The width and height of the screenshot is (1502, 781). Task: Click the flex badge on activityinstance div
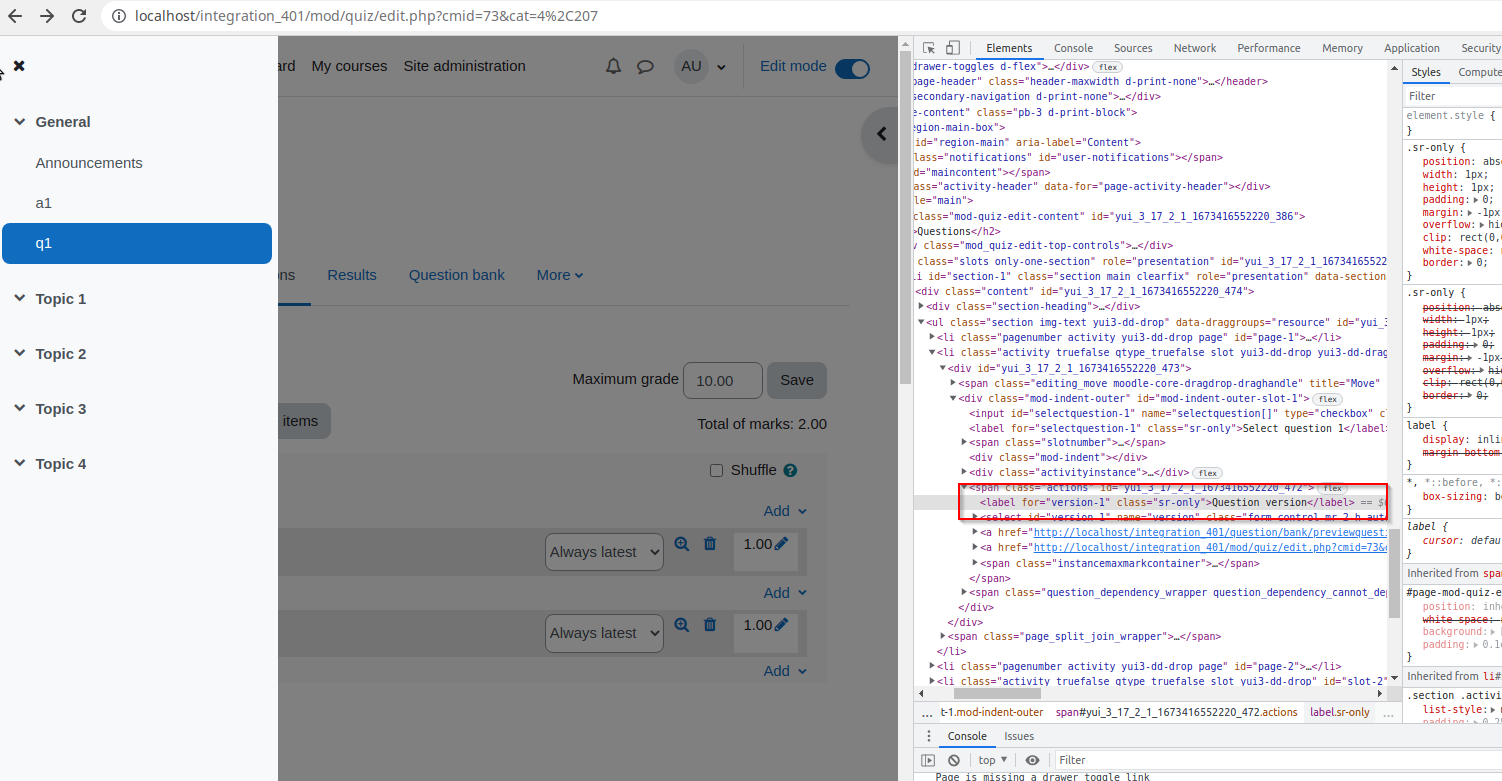pyautogui.click(x=1208, y=472)
